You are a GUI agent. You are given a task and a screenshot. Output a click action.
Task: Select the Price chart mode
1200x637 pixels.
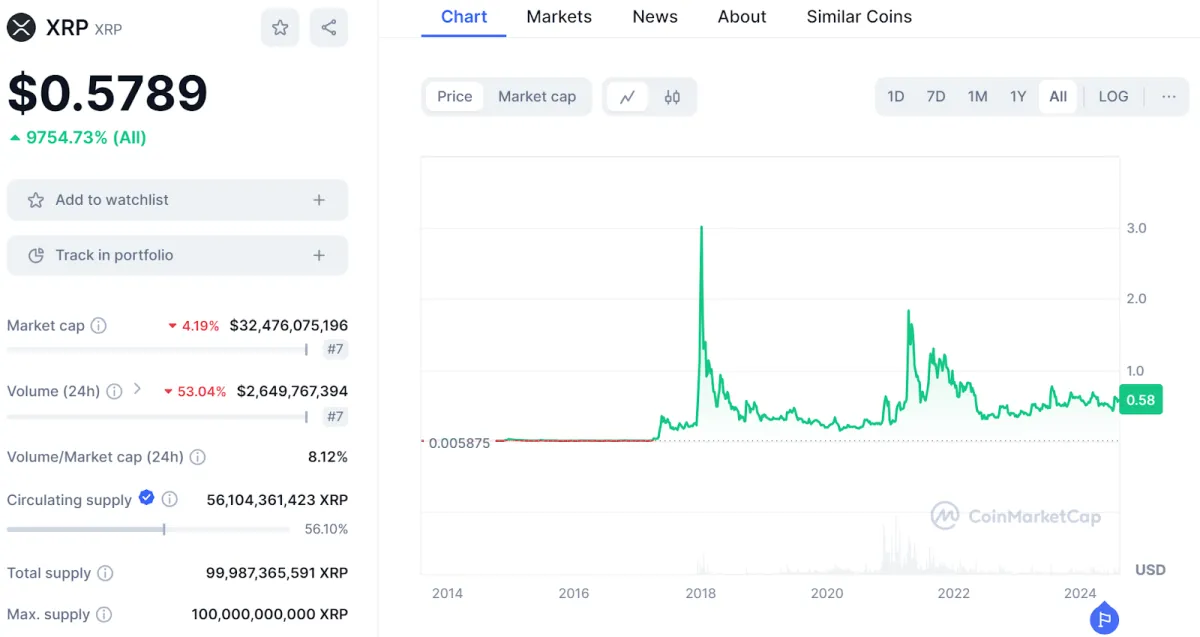point(455,97)
